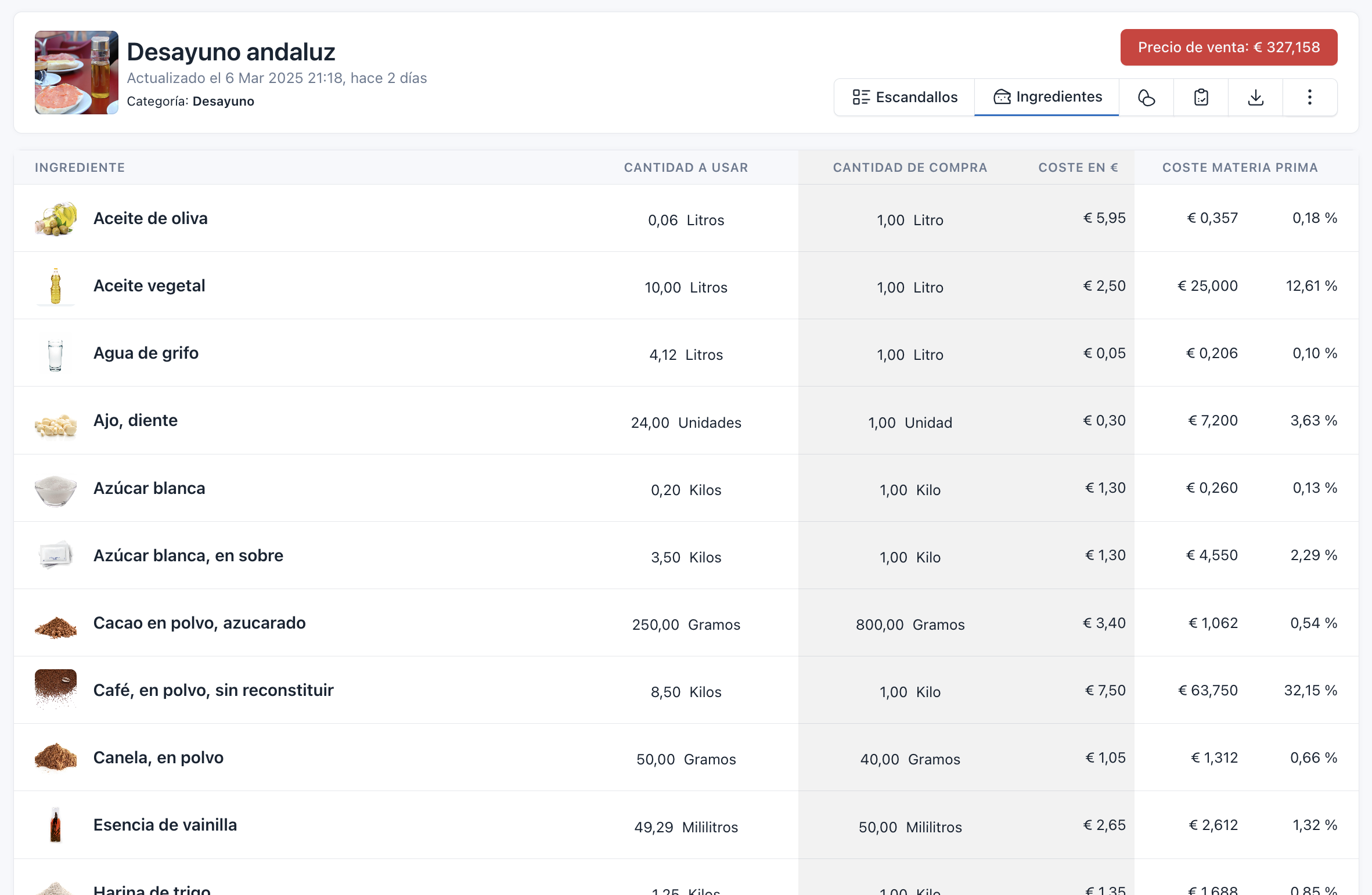Click the Desayuno andaluz recipe photo
1372x895 pixels.
pyautogui.click(x=77, y=73)
